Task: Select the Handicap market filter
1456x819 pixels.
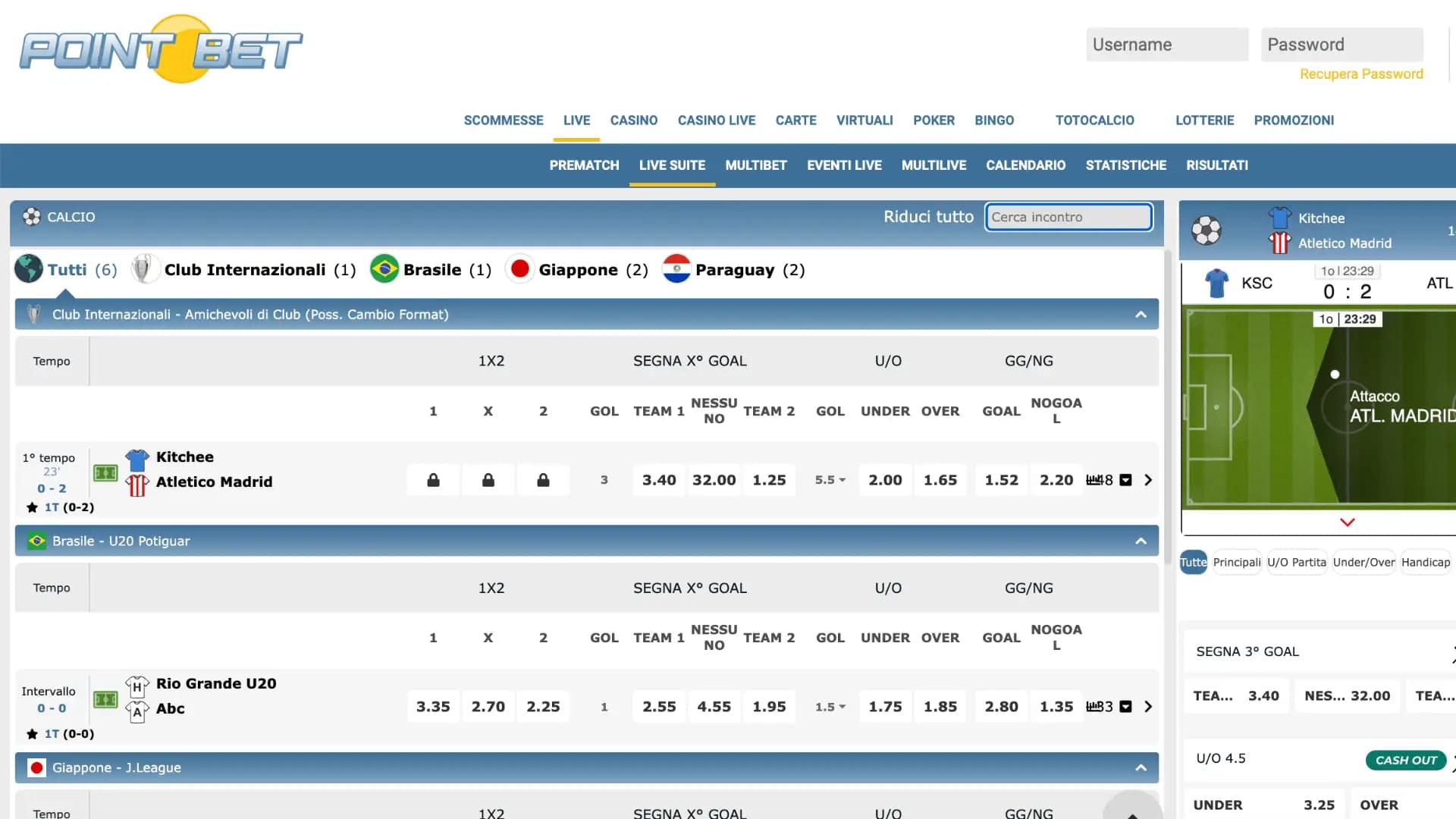Action: 1426,563
